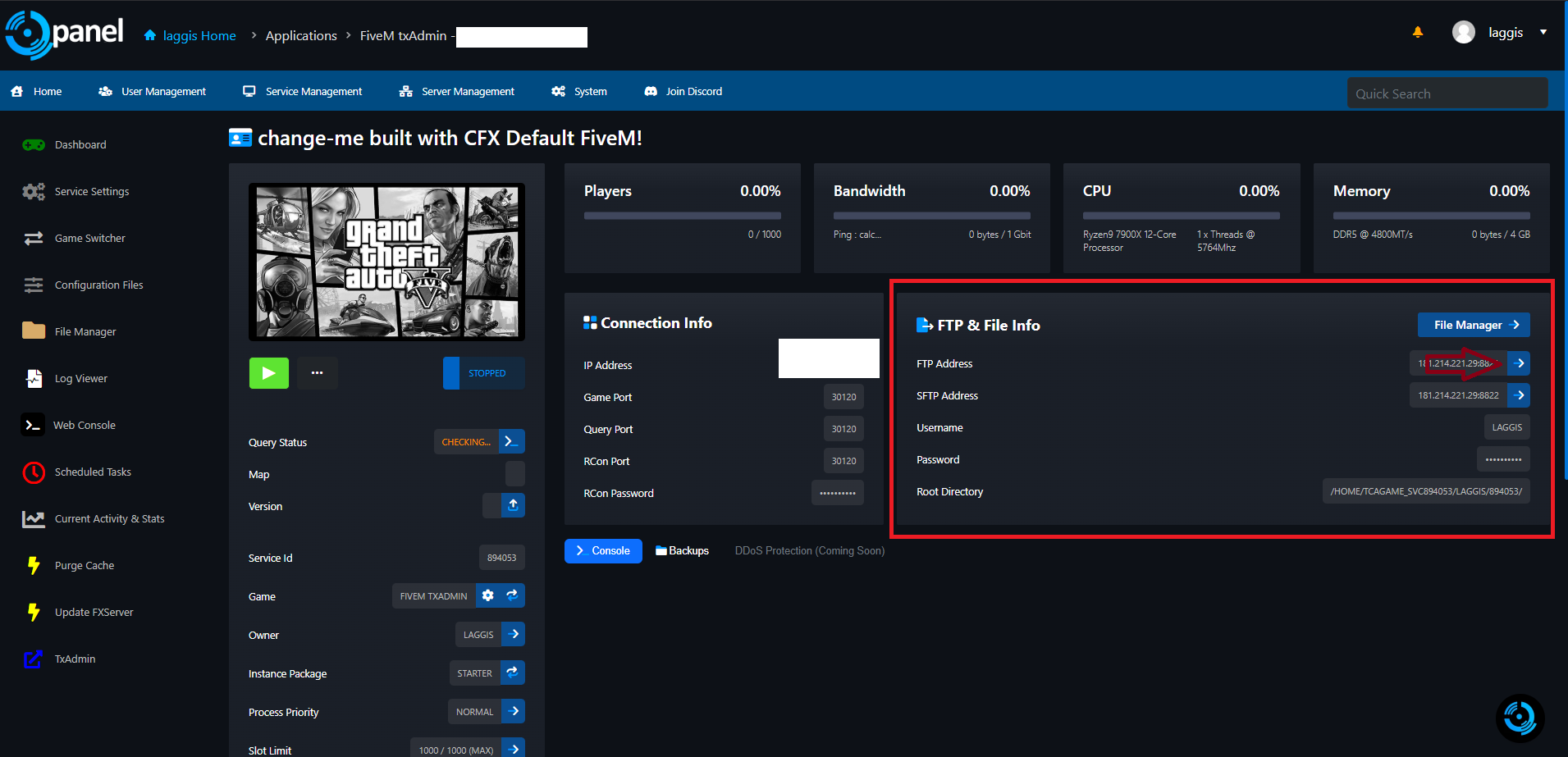Click the STOPPED status indicator
This screenshot has width=1568, height=757.
click(484, 373)
